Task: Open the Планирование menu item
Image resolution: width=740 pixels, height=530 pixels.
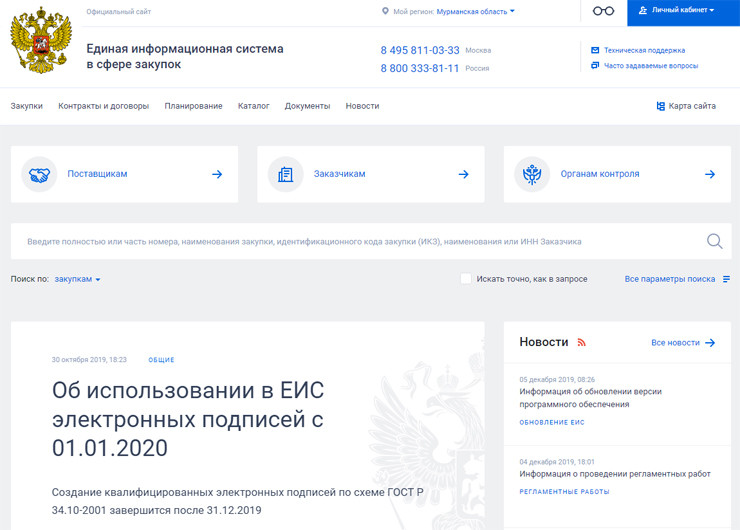Action: pos(193,106)
